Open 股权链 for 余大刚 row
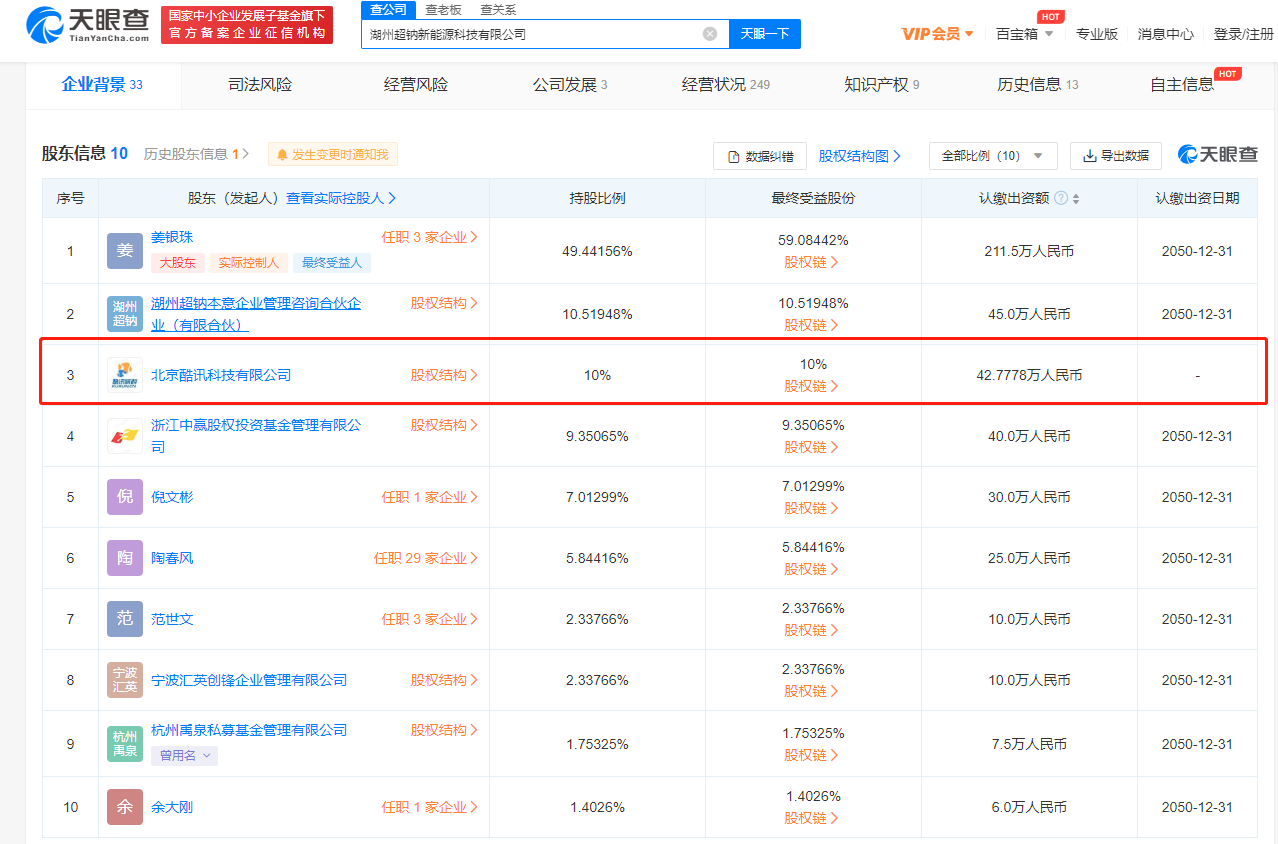The height and width of the screenshot is (844, 1278). pyautogui.click(x=812, y=818)
